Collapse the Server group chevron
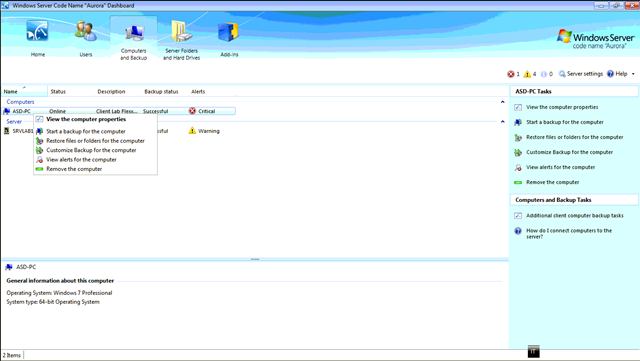This screenshot has width=640, height=361. point(502,121)
